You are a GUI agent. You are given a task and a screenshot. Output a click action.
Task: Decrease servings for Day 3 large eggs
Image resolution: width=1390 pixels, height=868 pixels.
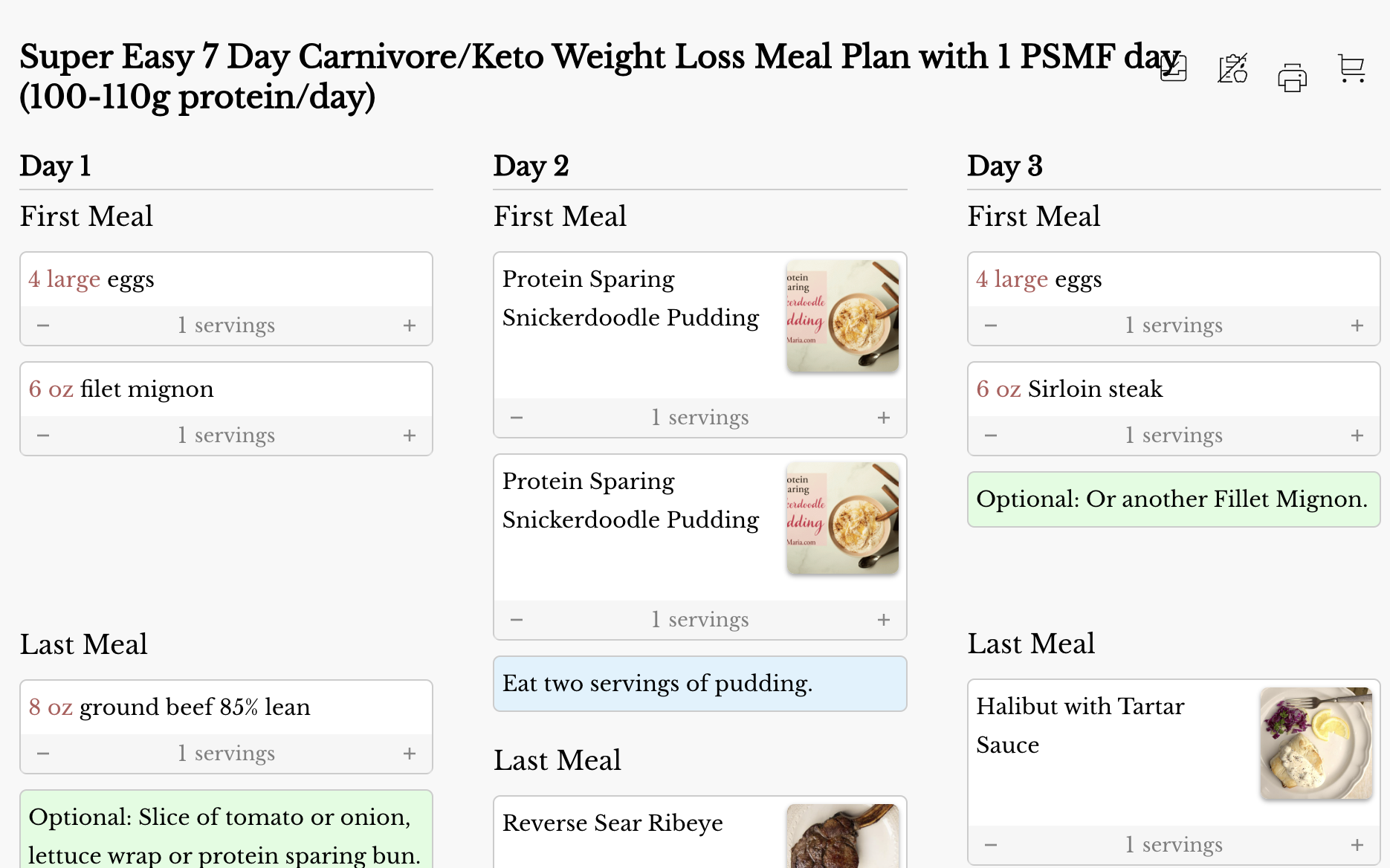[991, 325]
